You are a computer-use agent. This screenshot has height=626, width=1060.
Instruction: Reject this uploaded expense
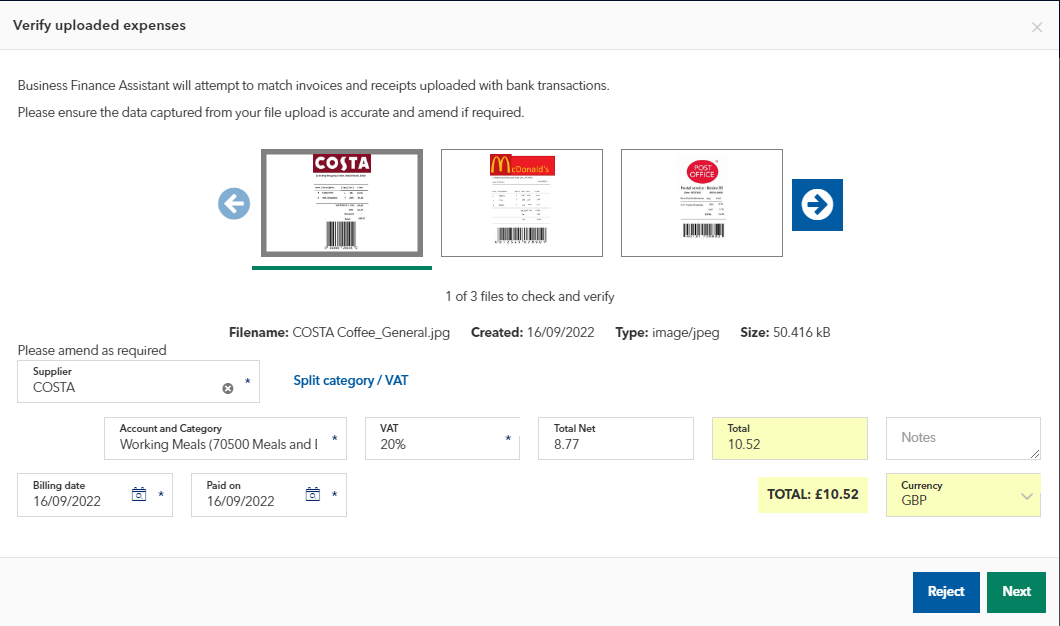point(946,592)
